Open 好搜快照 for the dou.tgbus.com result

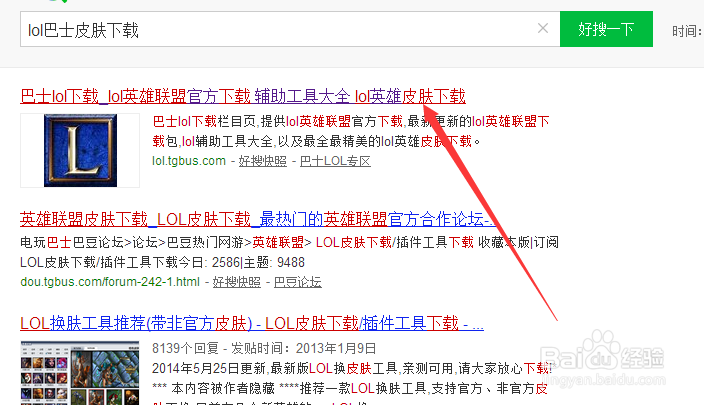pos(237,282)
